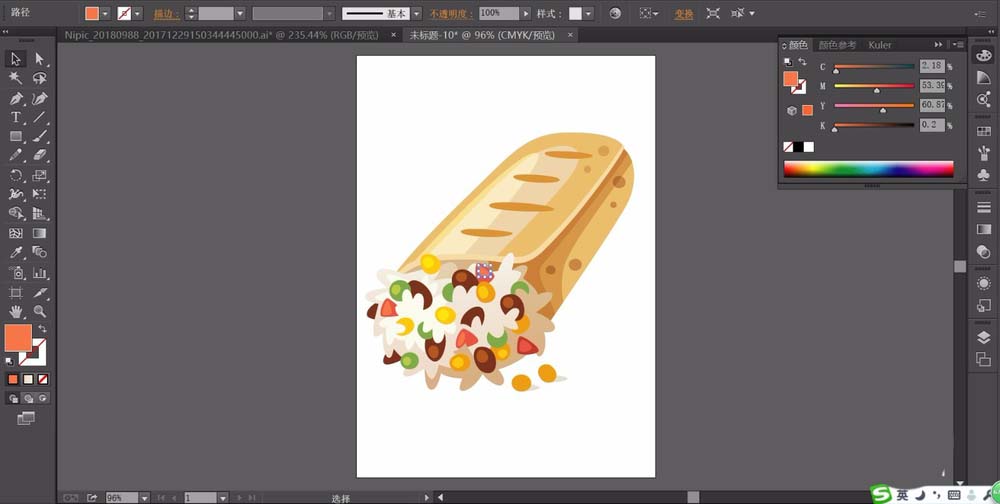Viewport: 1000px width, 504px height.
Task: Select the Rectangle tool
Action: pos(16,137)
